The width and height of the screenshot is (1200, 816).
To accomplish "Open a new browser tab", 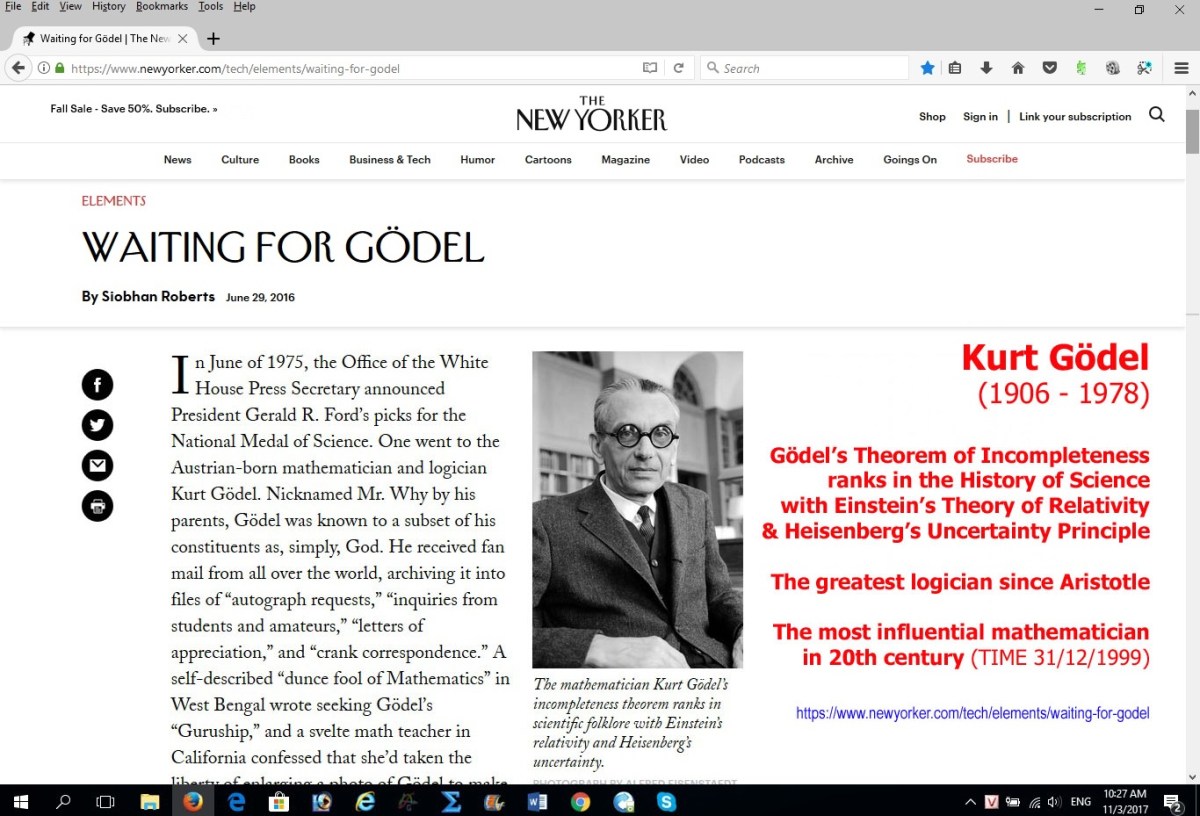I will coord(213,39).
